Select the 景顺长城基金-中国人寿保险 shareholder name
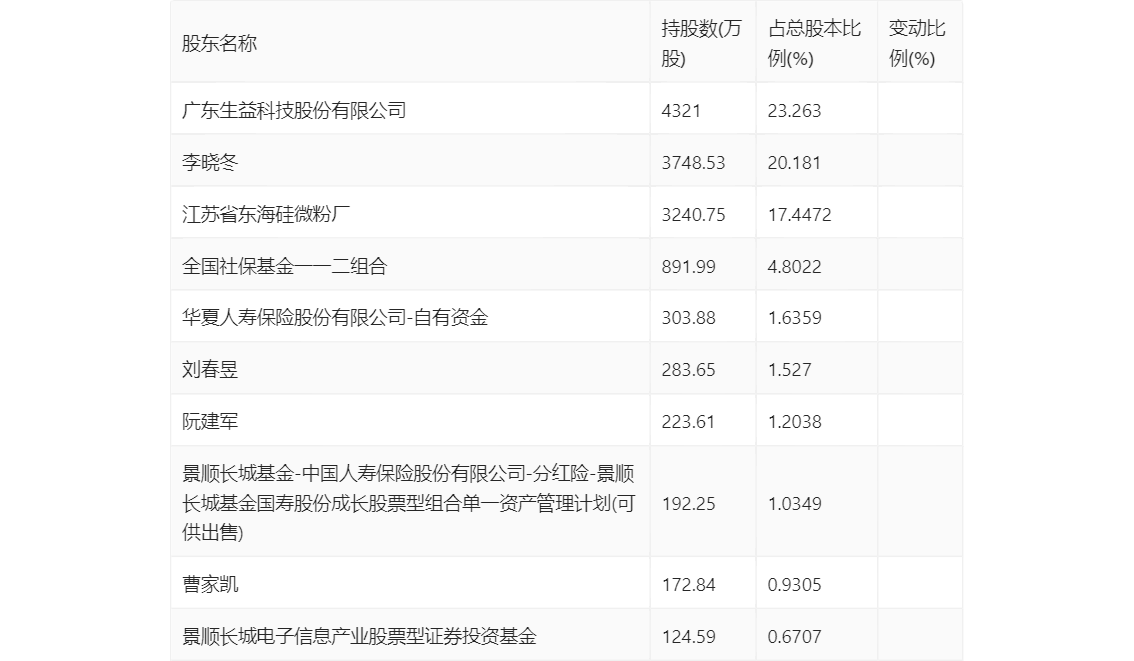 click(x=409, y=503)
